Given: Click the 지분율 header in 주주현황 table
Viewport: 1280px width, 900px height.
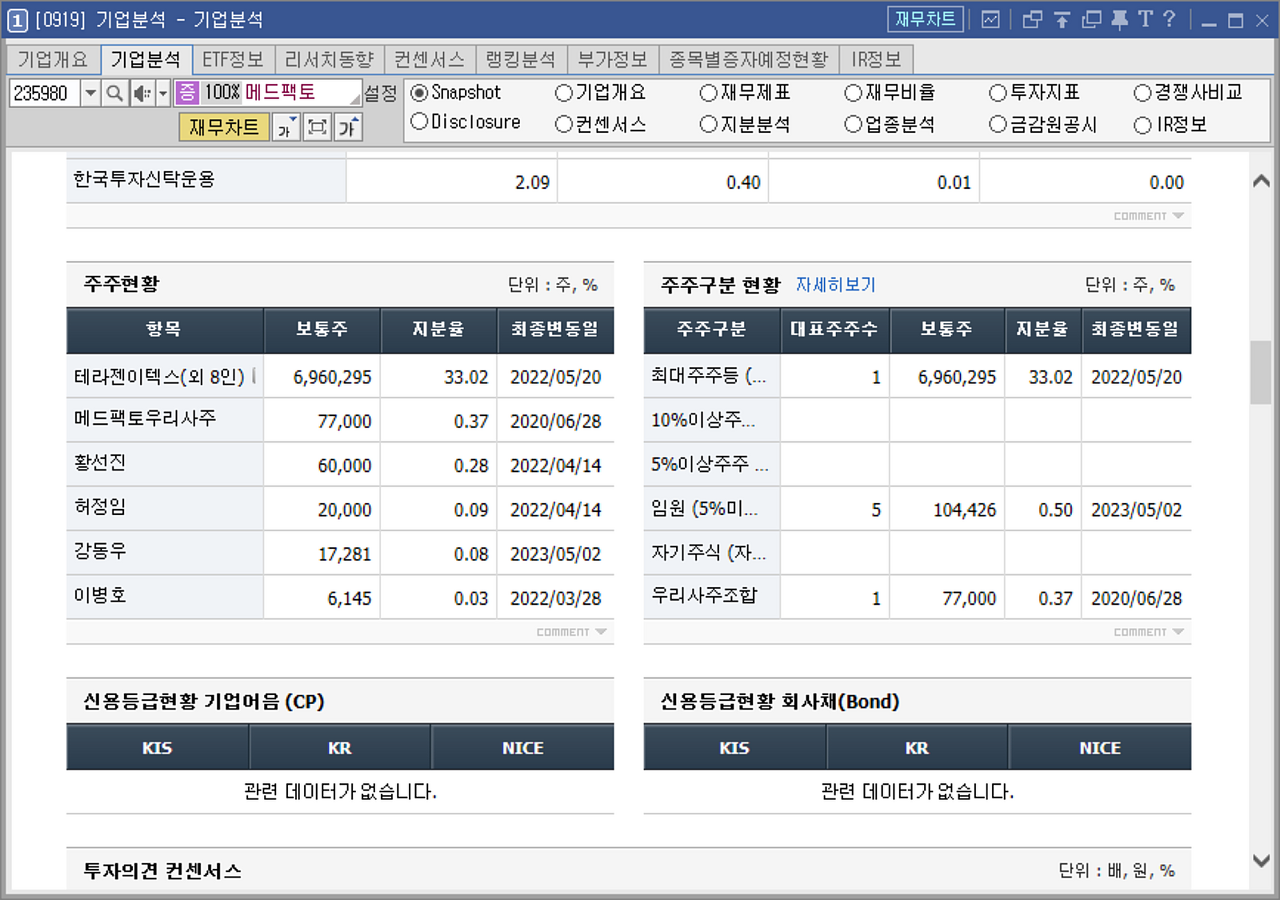Looking at the screenshot, I should (439, 329).
